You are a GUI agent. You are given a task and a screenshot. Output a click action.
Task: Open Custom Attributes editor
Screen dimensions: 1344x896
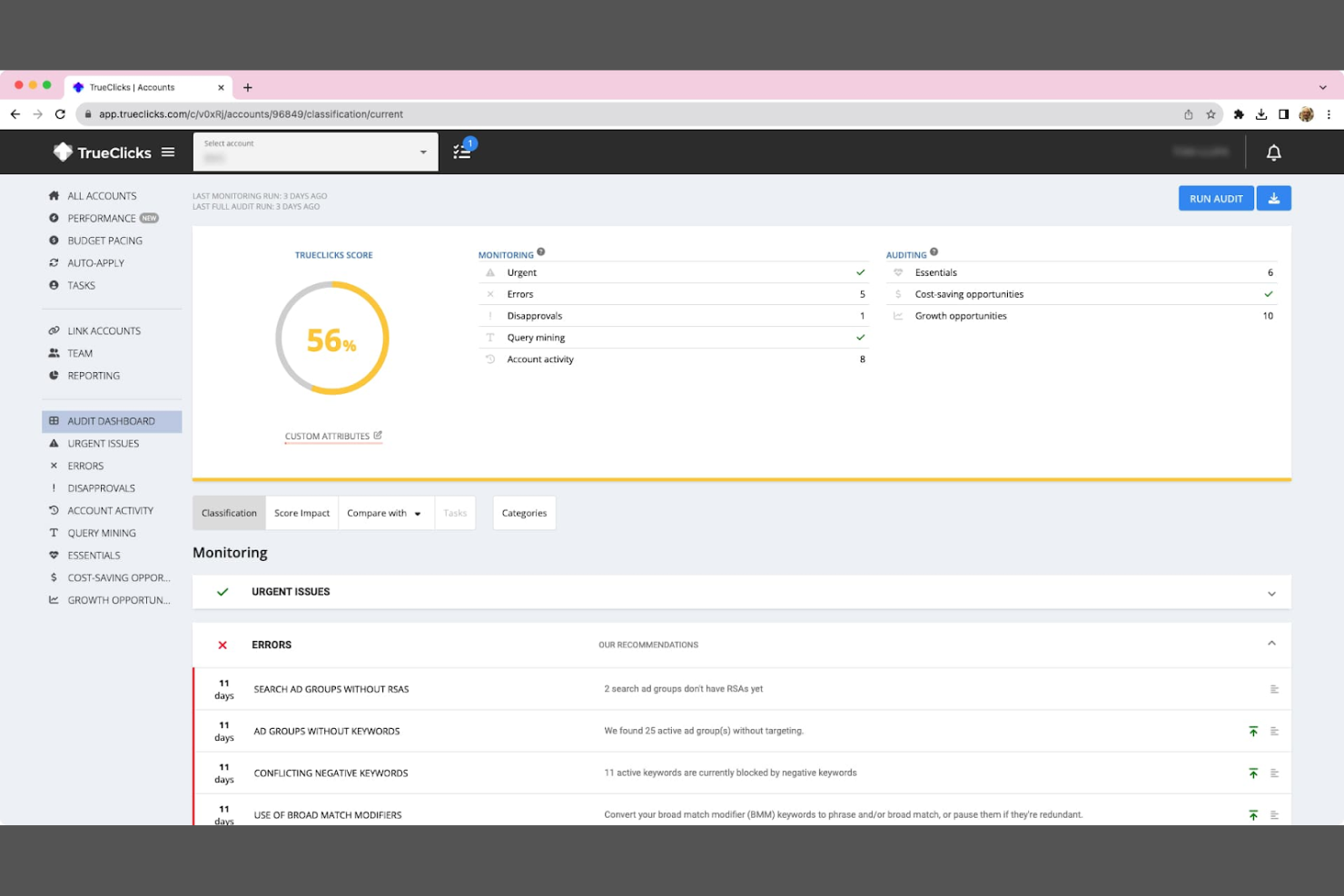[x=333, y=436]
